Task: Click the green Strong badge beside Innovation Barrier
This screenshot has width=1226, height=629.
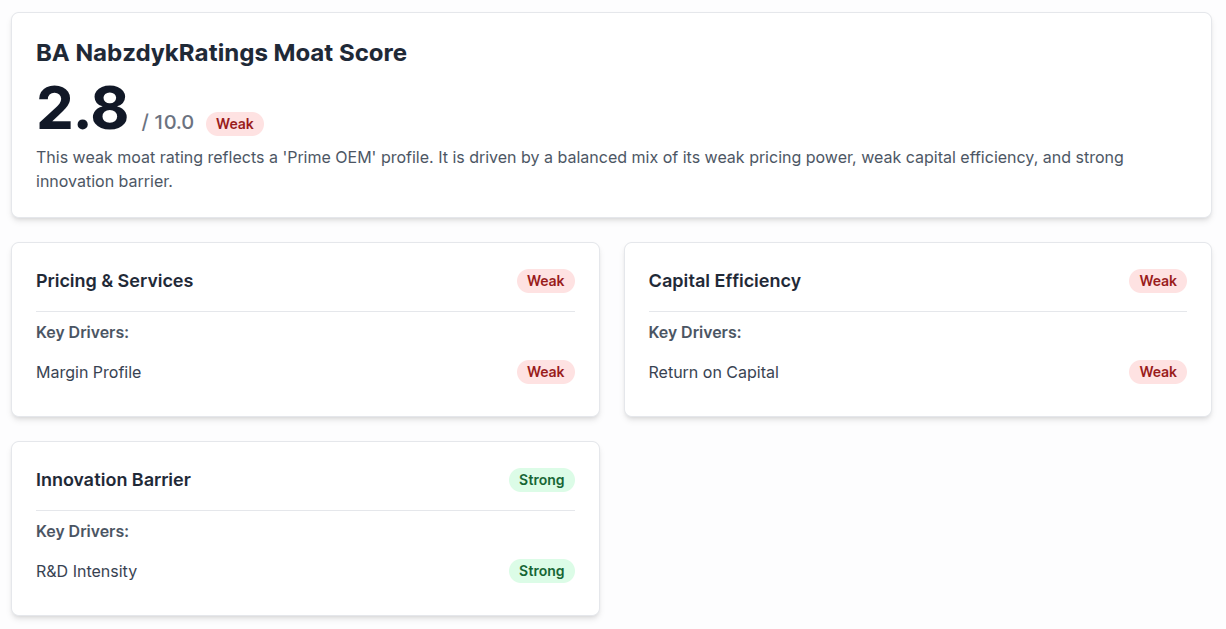Action: click(541, 480)
